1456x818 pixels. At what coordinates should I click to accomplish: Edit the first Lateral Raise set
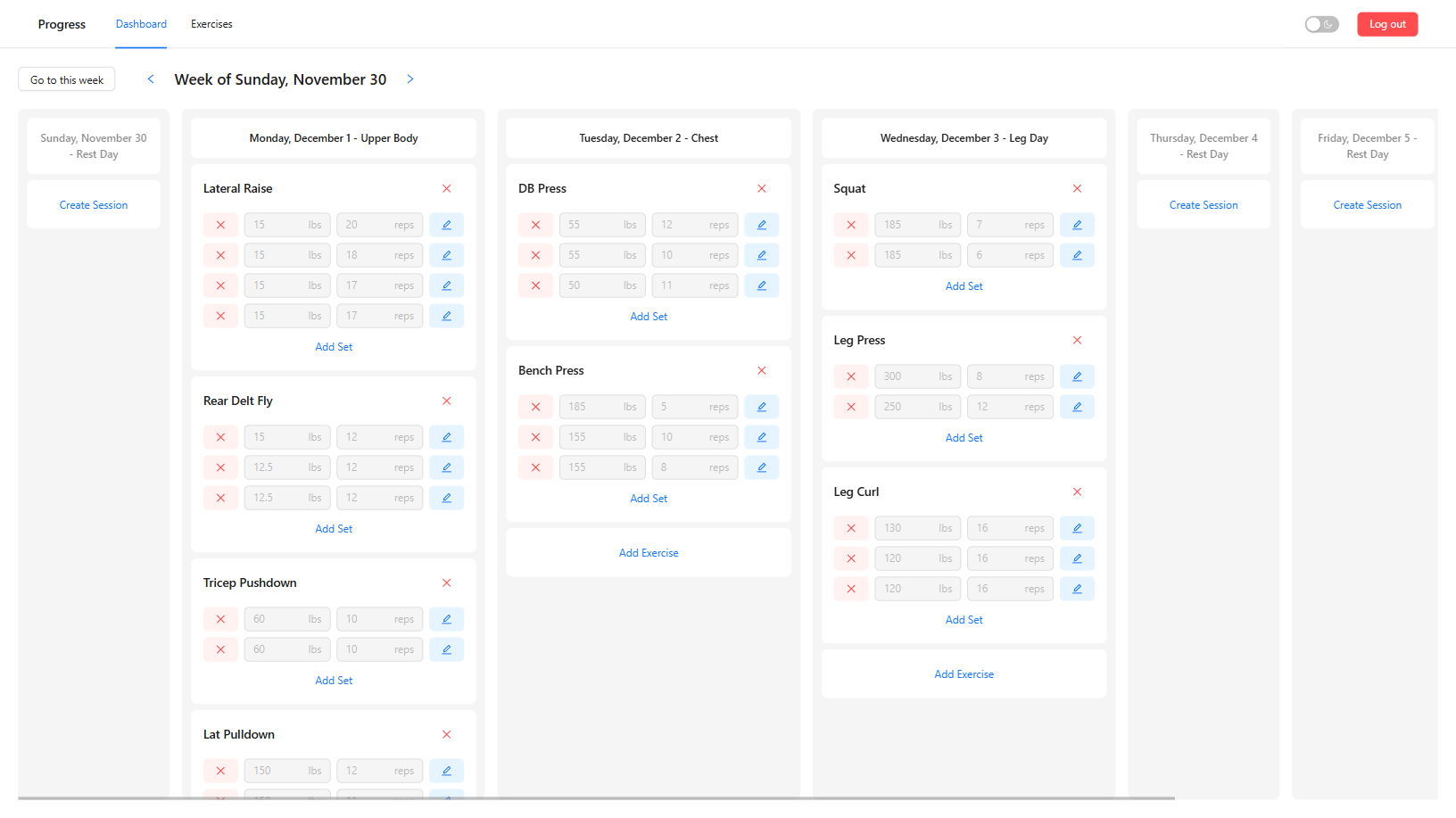click(446, 225)
